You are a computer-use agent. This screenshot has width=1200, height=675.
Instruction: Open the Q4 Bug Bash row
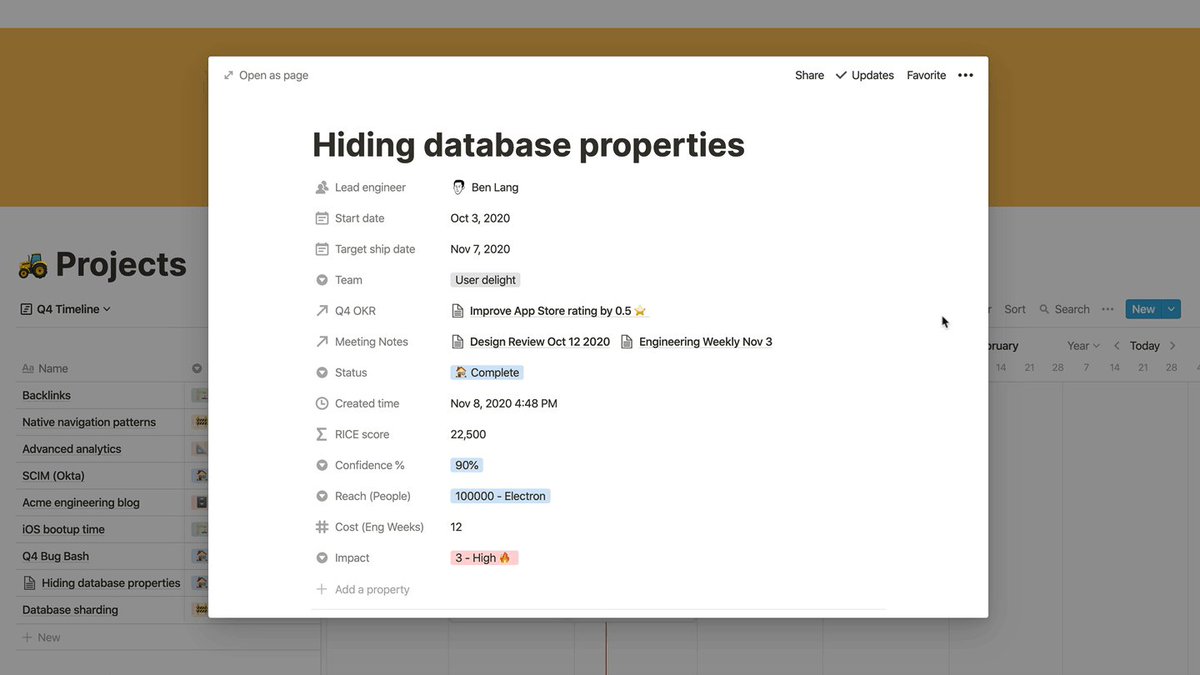pos(56,556)
